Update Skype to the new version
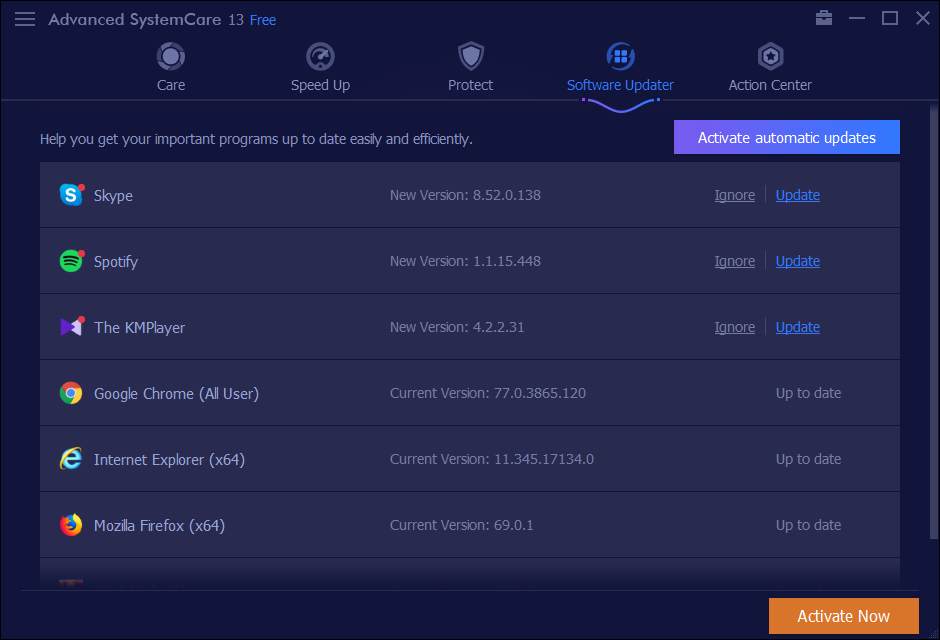Viewport: 940px width, 640px height. [797, 195]
